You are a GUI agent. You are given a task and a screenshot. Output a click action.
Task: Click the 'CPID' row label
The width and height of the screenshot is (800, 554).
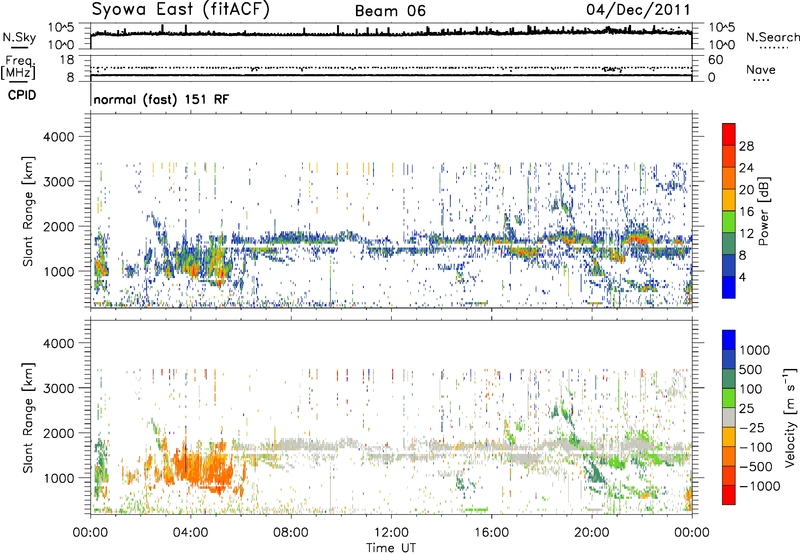coord(22,95)
